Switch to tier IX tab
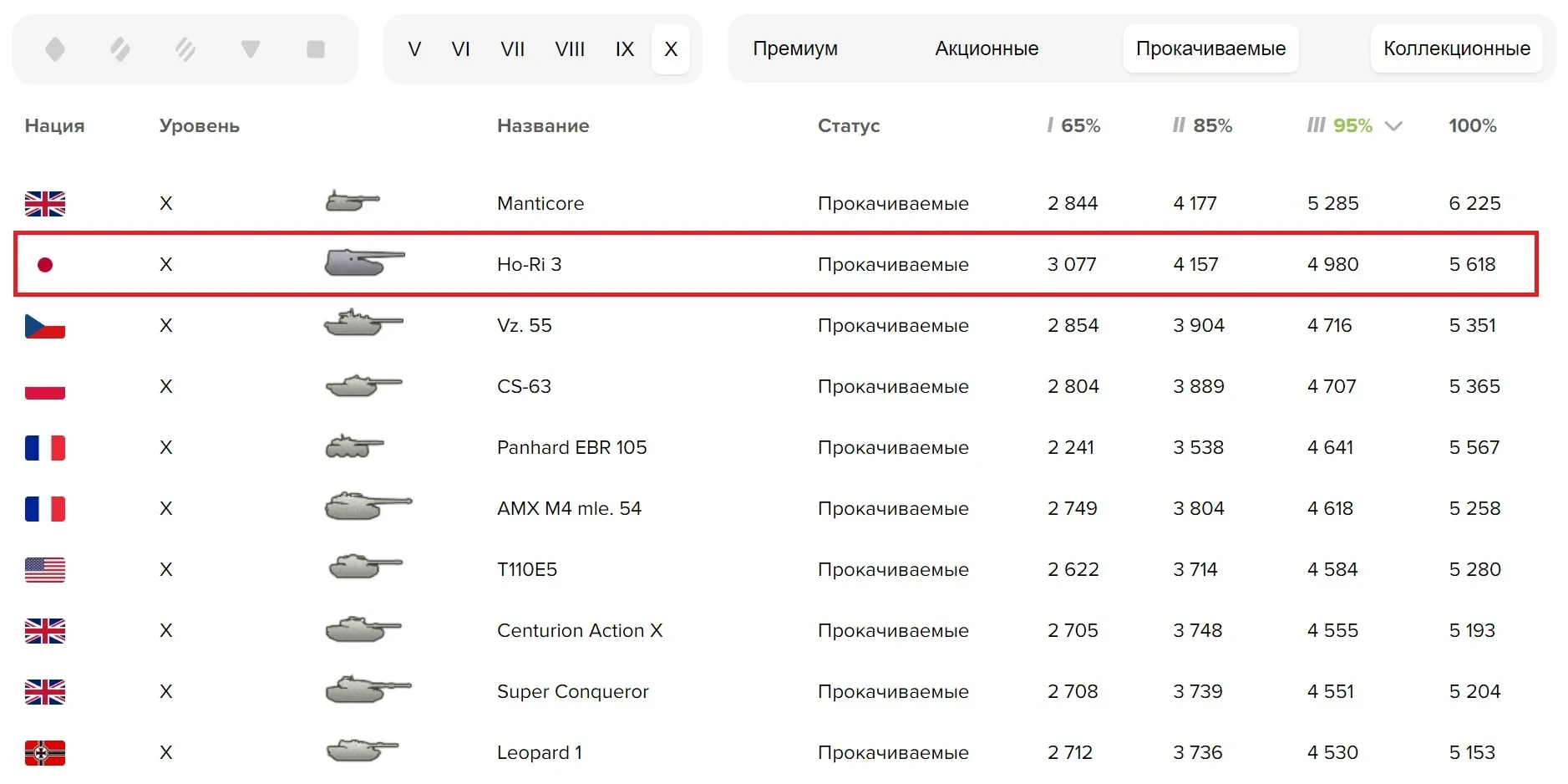Screen dimensions: 1568x784 click(624, 49)
